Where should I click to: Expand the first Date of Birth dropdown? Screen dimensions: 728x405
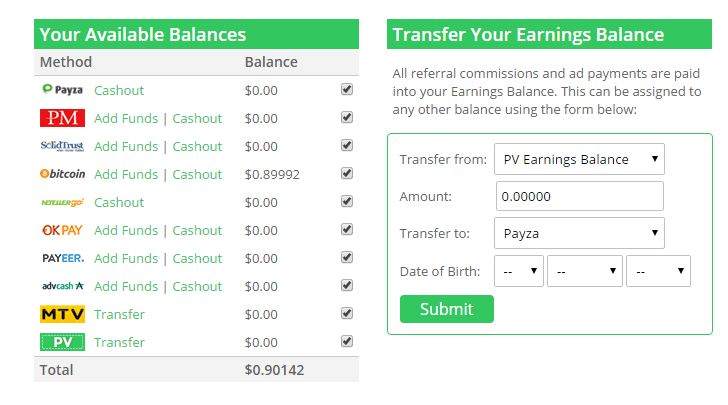click(x=519, y=271)
